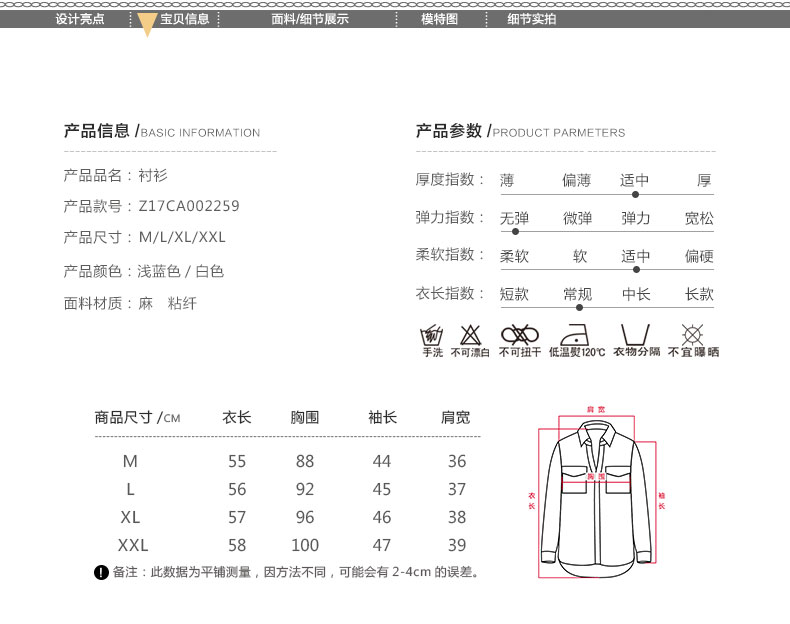790x624 pixels.
Task: Click the hand wash care icon
Action: [432, 335]
